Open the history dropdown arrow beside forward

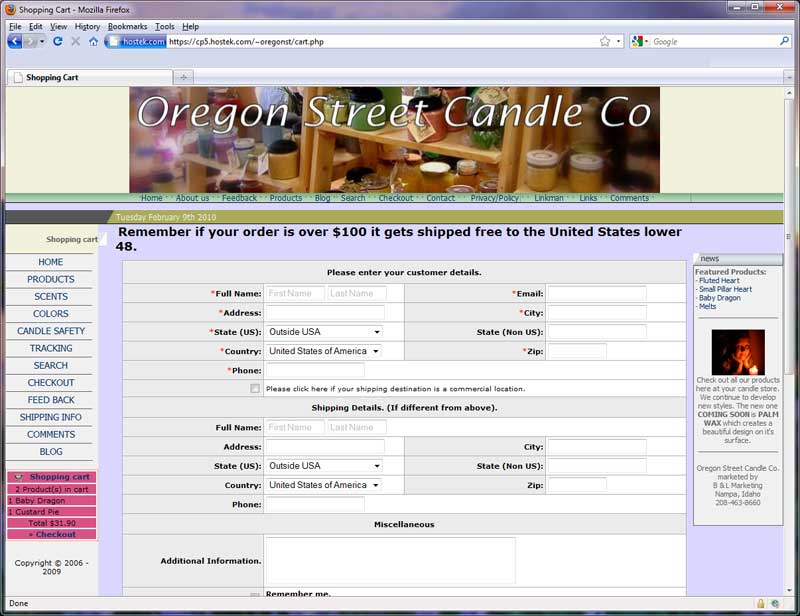42,41
